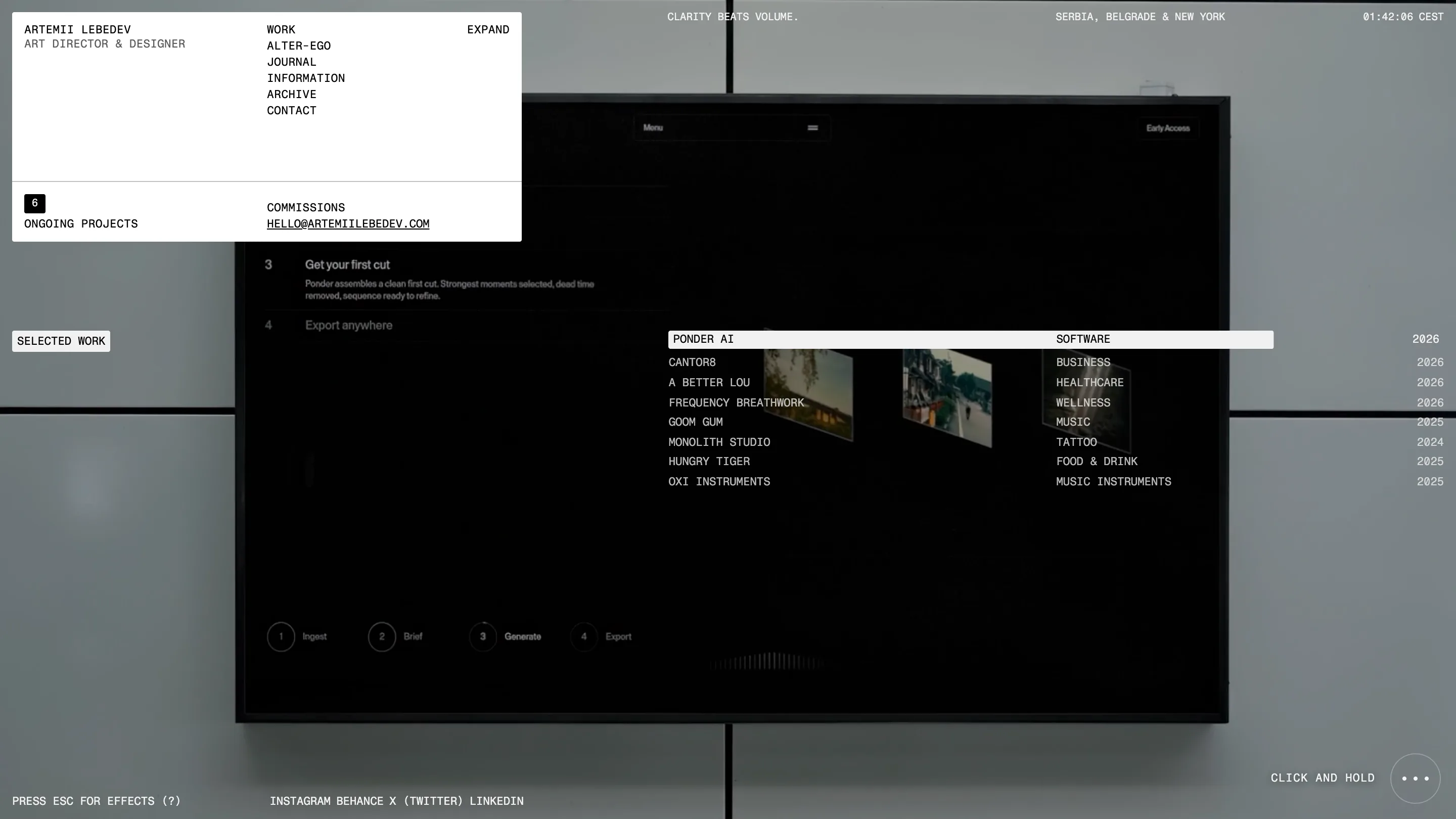Click the Healthcare category label
Viewport: 1456px width, 819px height.
pos(1090,383)
